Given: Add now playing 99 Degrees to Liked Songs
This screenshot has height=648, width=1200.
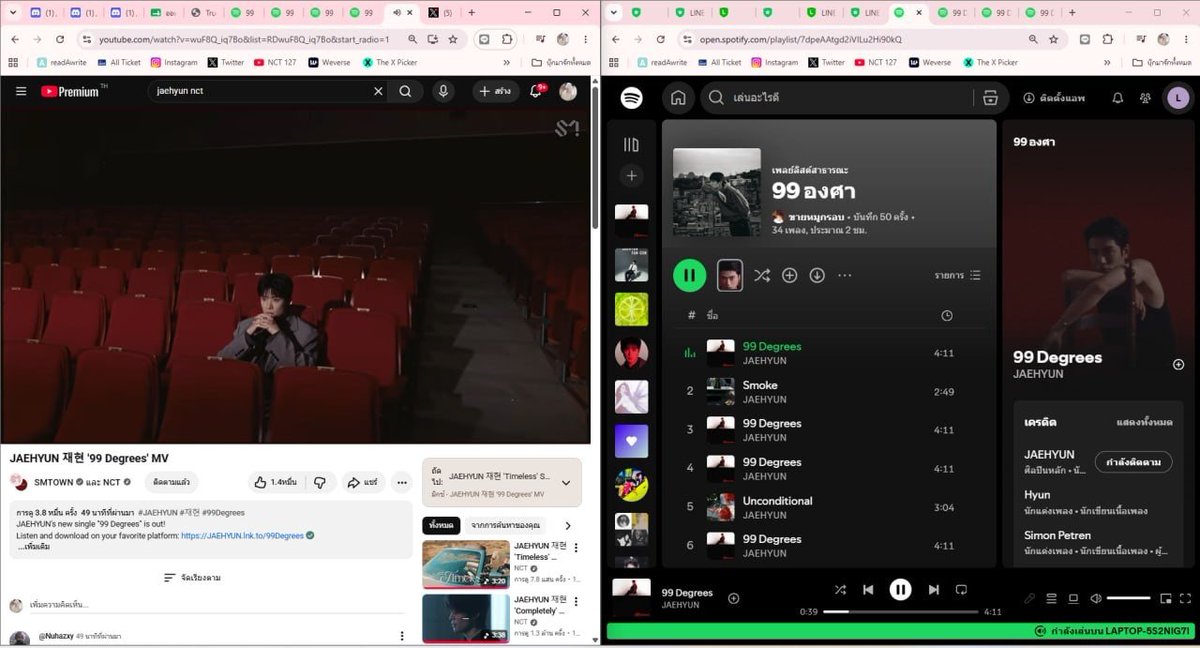Looking at the screenshot, I should coord(733,598).
